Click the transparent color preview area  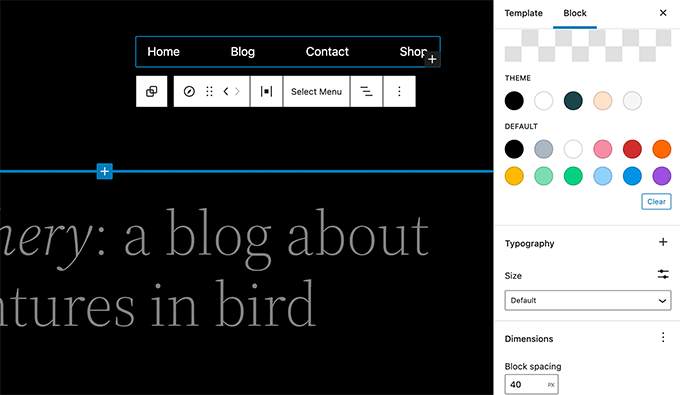click(x=588, y=46)
